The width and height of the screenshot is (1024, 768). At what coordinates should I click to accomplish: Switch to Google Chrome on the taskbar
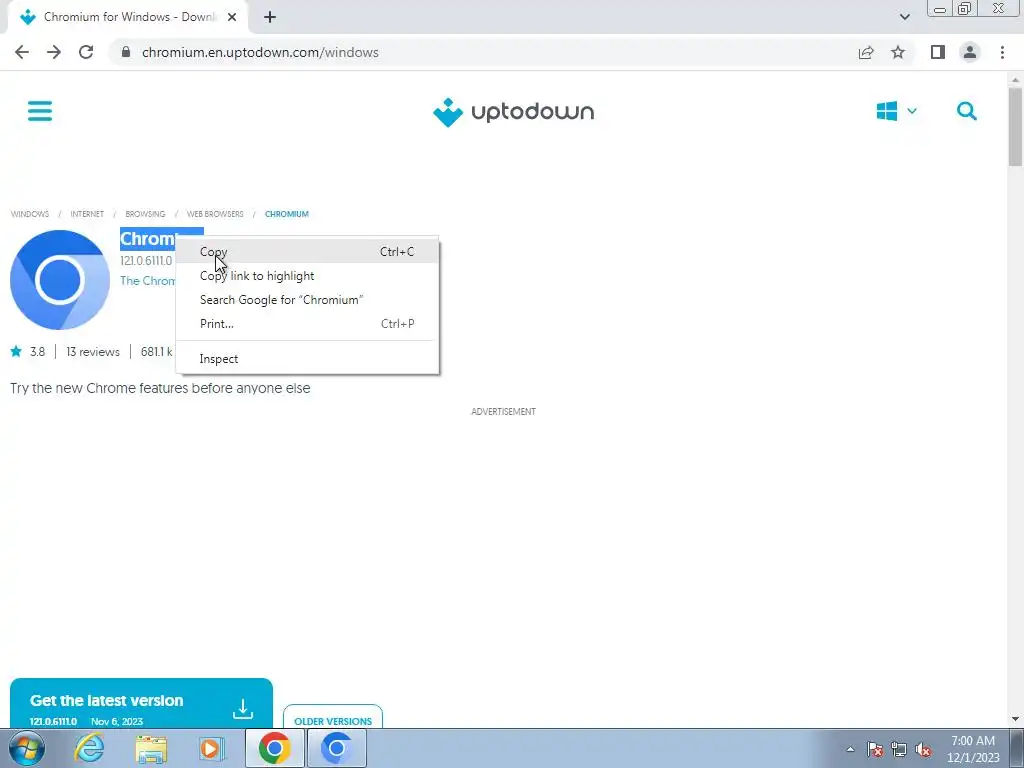pos(274,748)
